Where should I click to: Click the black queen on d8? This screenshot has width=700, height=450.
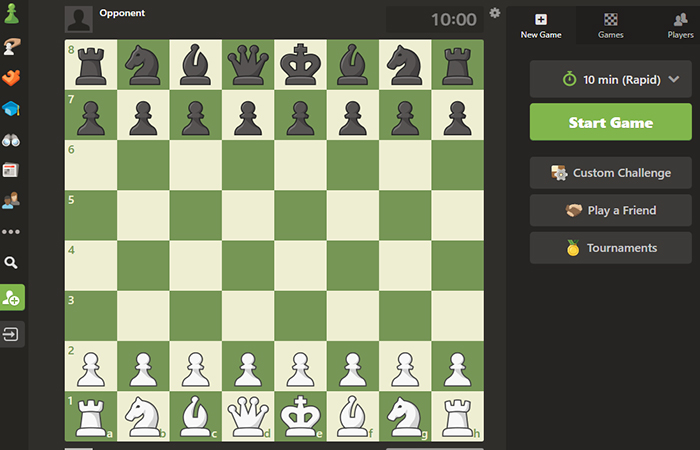pyautogui.click(x=248, y=65)
